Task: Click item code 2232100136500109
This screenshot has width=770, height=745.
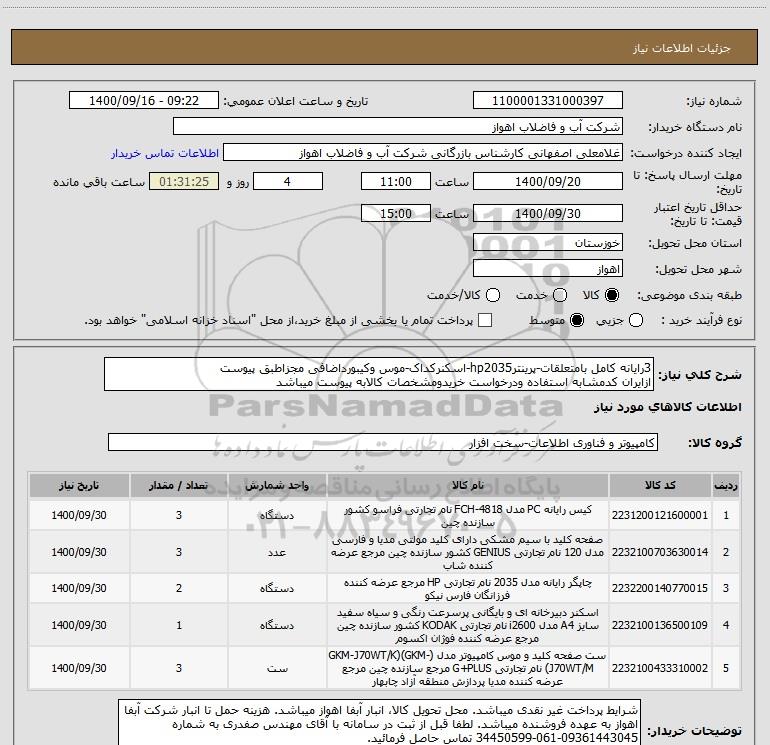Action: coord(660,625)
